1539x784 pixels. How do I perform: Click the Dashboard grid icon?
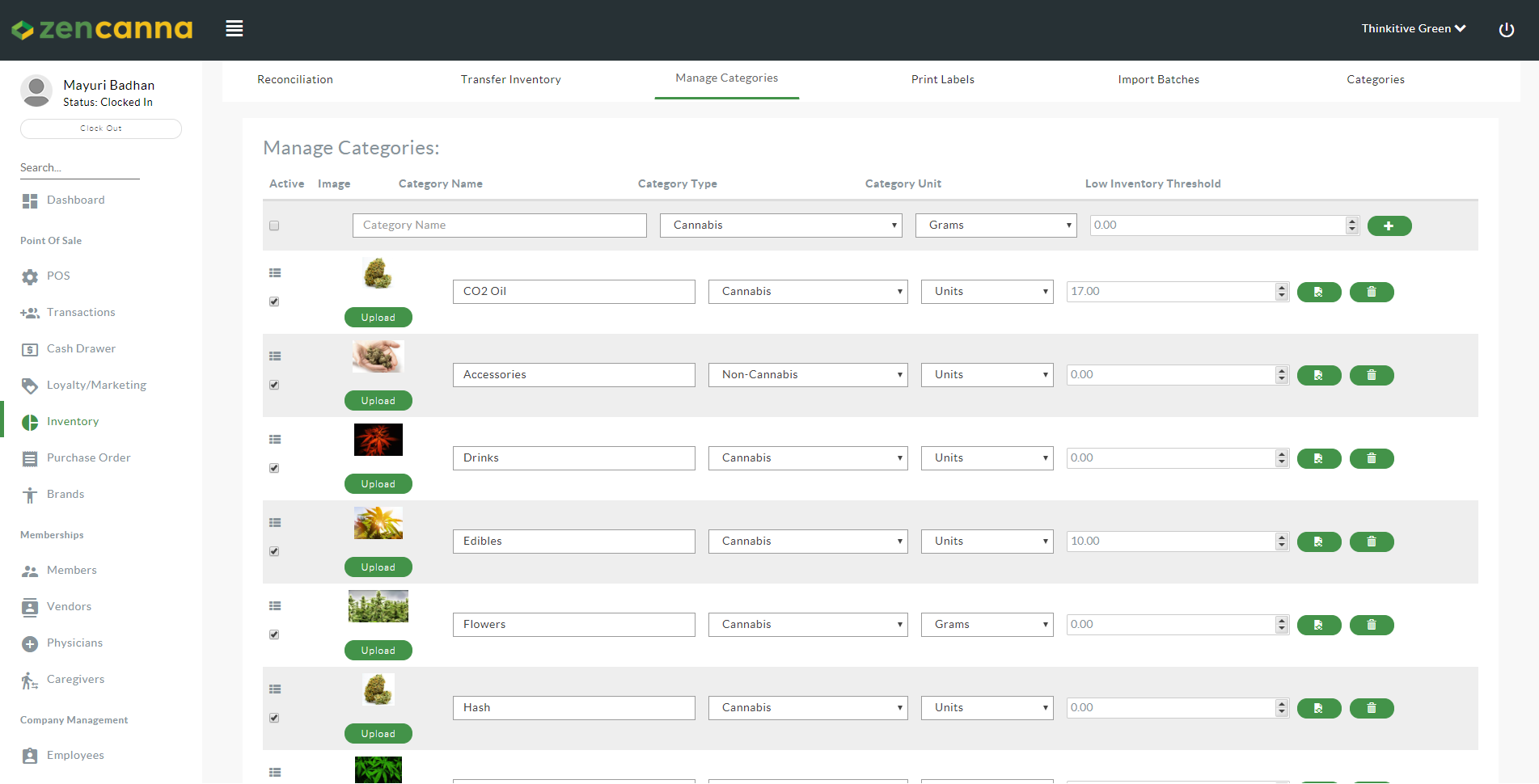(x=30, y=201)
